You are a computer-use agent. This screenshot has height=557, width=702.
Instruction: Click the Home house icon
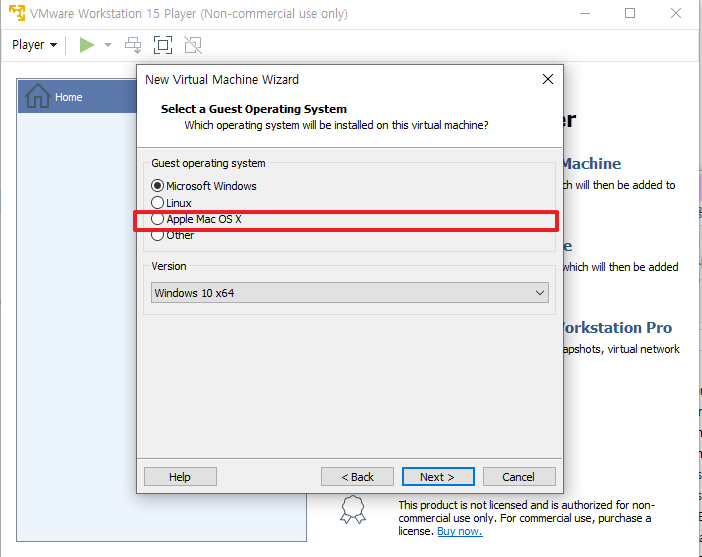(x=38, y=96)
